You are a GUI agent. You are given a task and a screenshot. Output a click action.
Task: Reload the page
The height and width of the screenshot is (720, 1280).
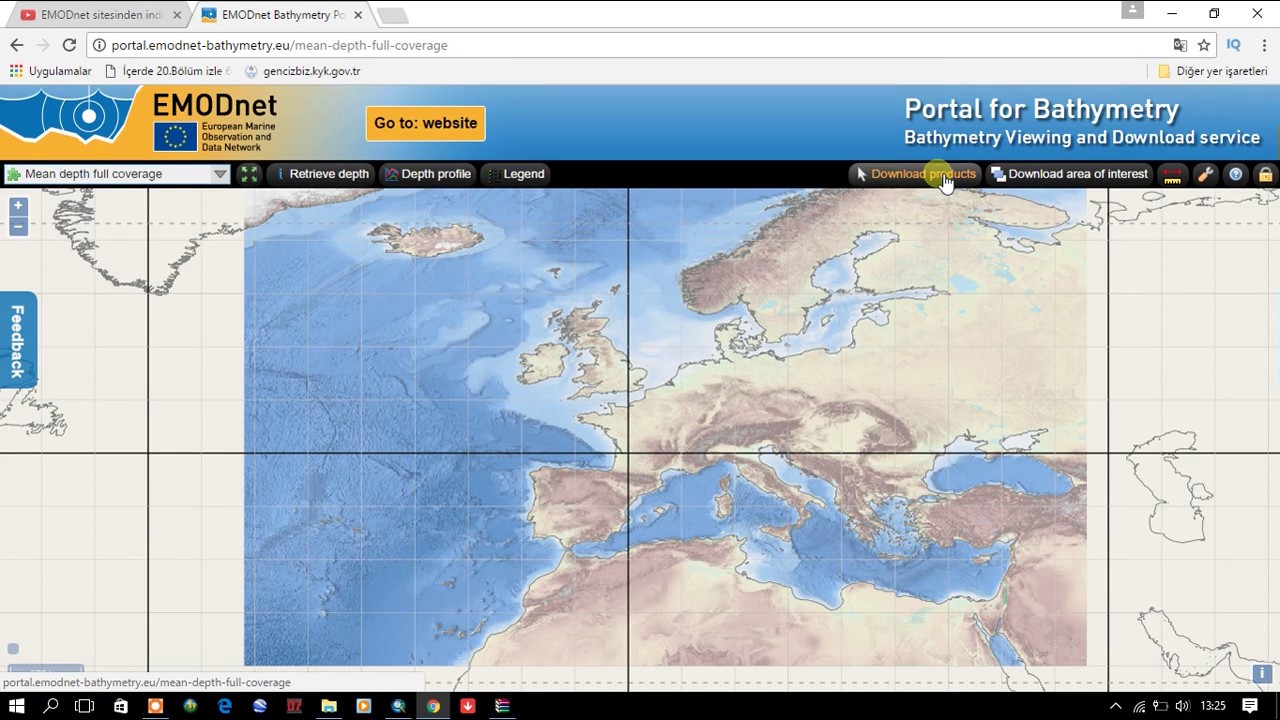coord(69,45)
